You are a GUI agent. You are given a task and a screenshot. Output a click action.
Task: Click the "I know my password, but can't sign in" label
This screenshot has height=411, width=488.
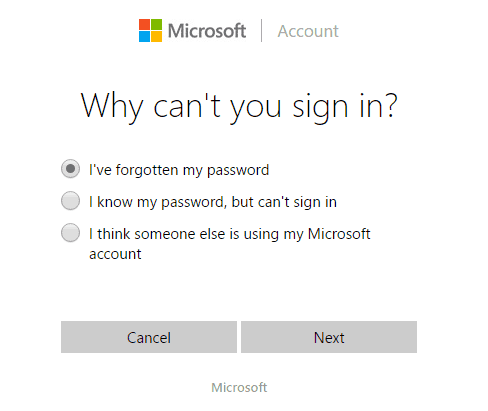(x=213, y=202)
